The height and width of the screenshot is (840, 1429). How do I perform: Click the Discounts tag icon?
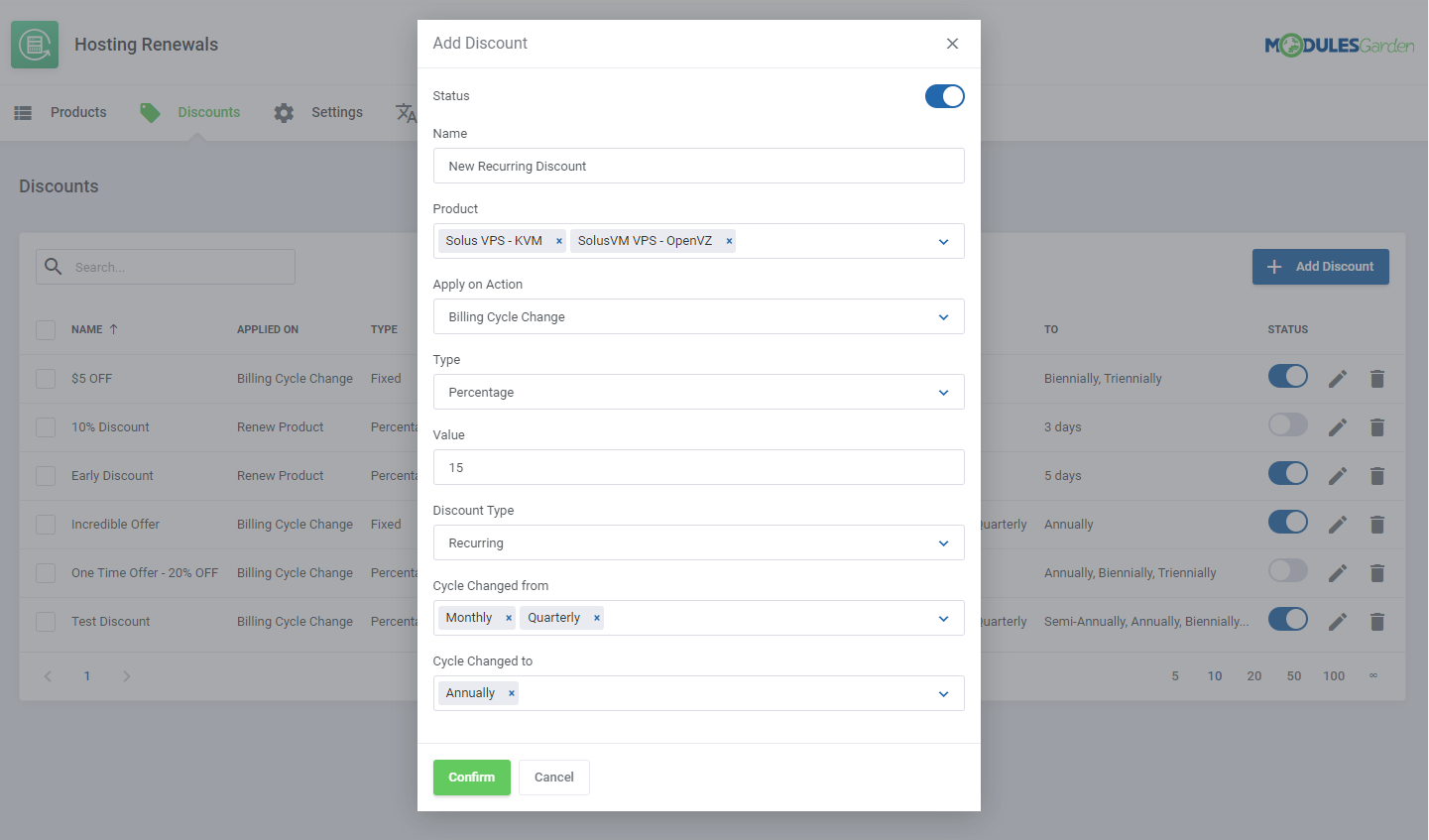pos(150,113)
